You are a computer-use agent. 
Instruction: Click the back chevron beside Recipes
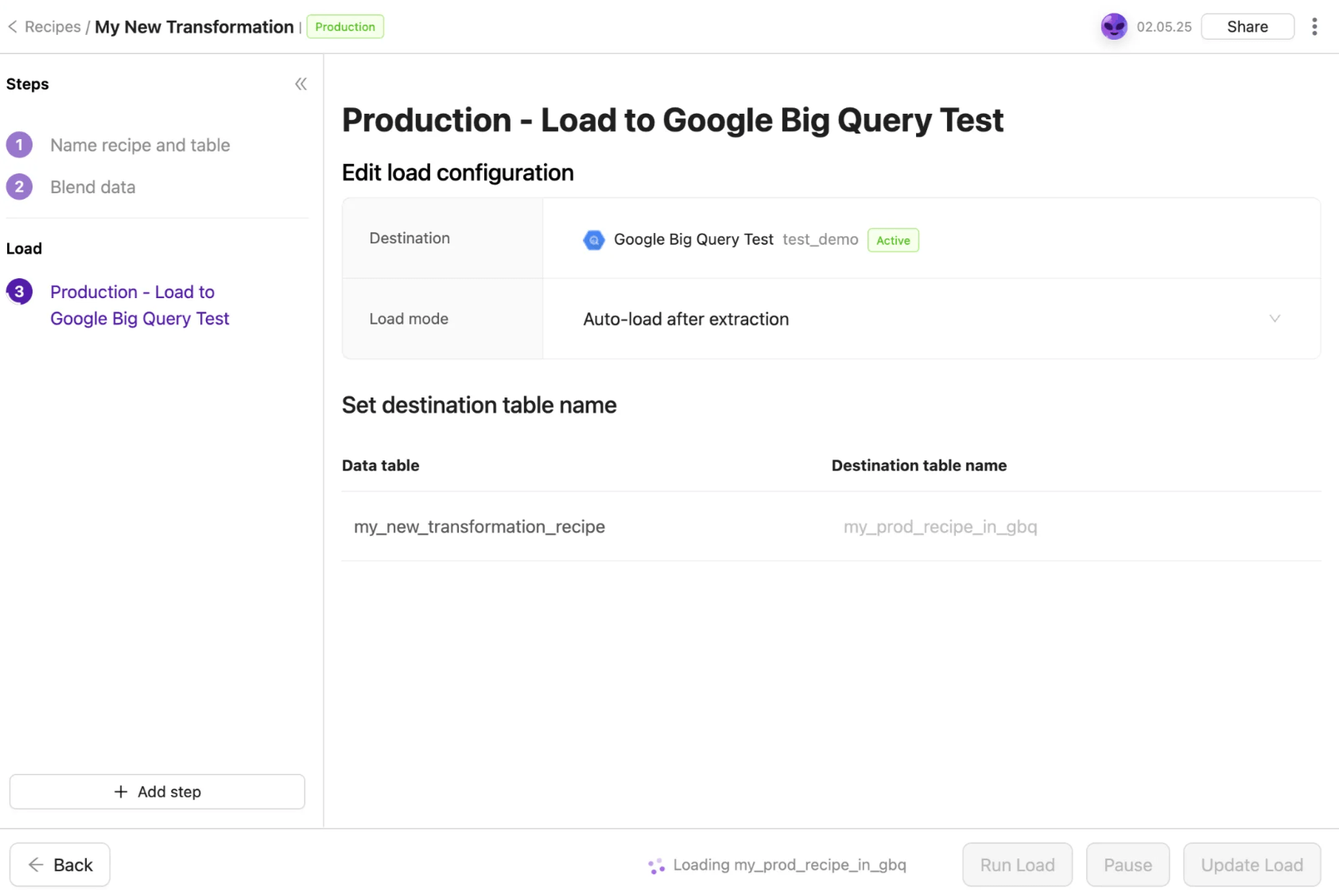(13, 27)
